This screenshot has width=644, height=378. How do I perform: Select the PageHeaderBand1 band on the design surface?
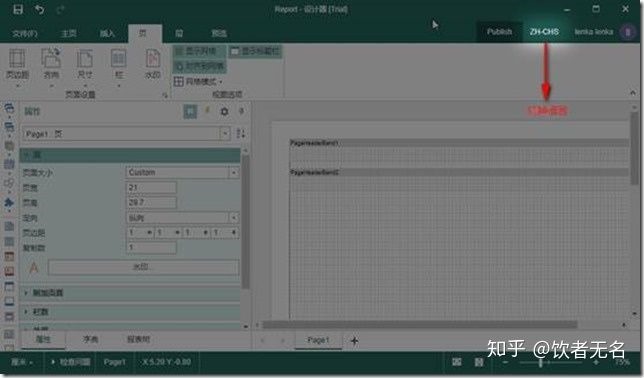tap(459, 143)
